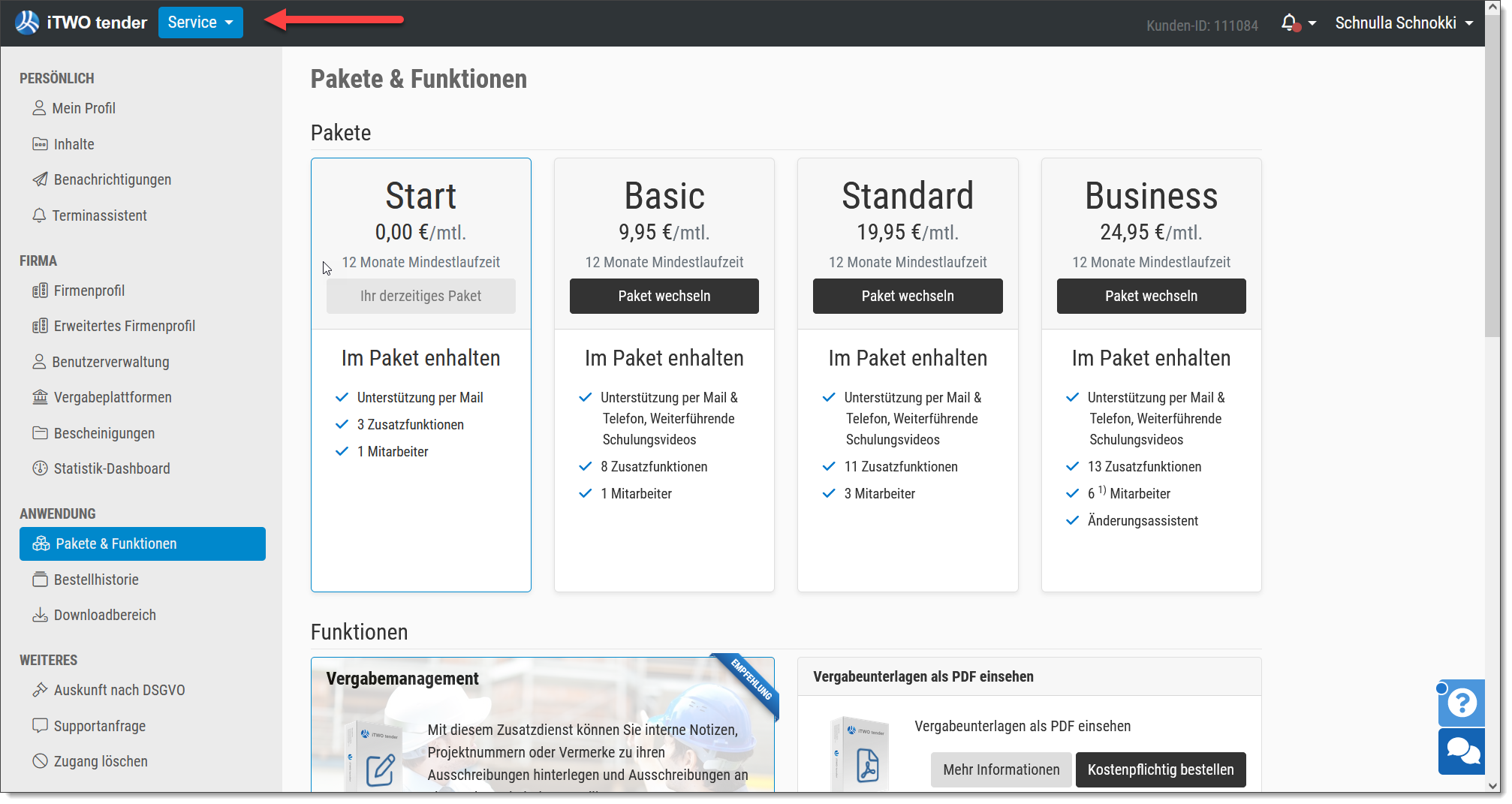Click Kostenpflichtig bestellen button
Image resolution: width=1512 pixels, height=804 pixels.
tap(1161, 769)
